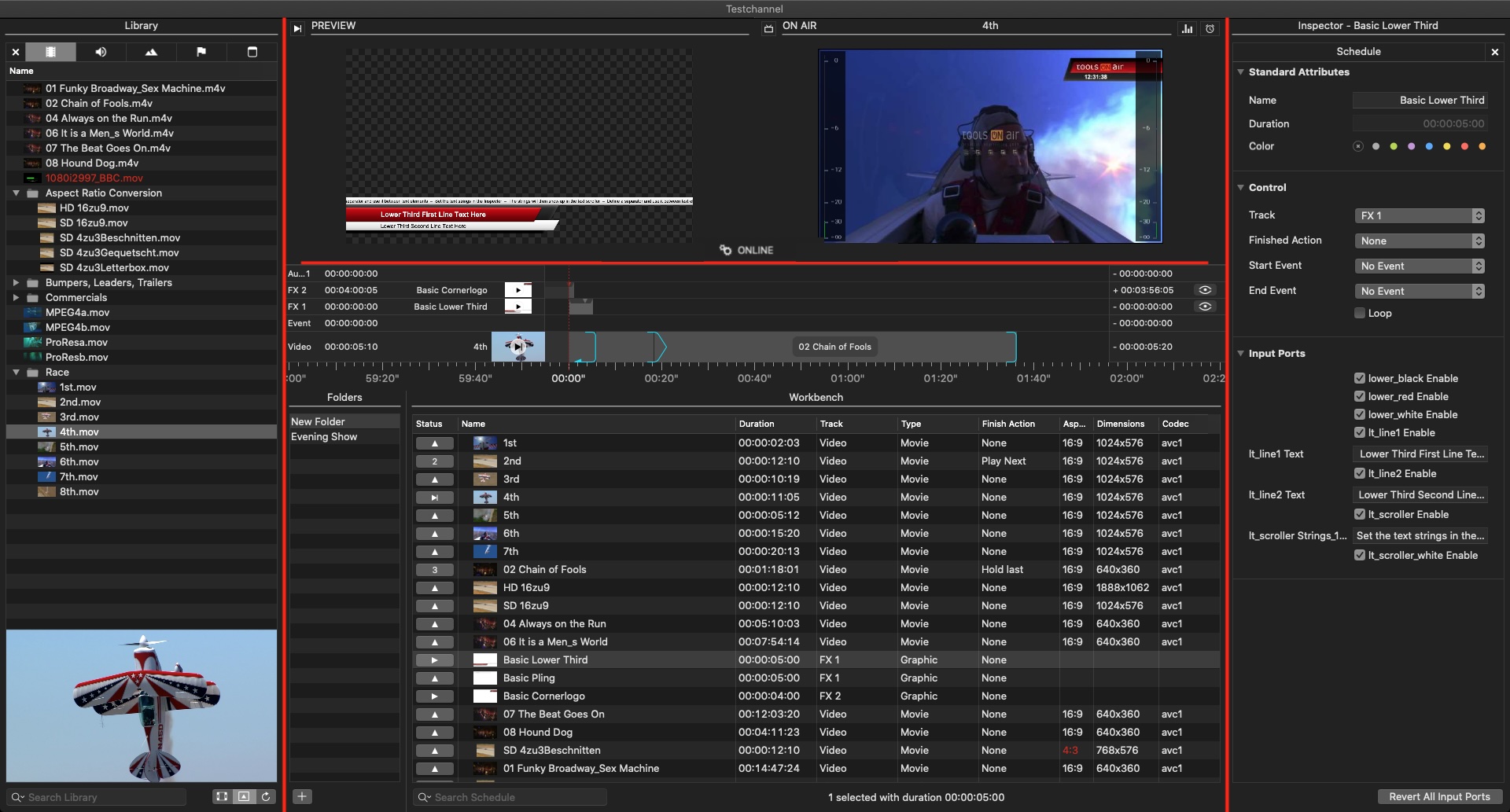Select the still images mountain icon
Image resolution: width=1510 pixels, height=812 pixels.
coord(151,52)
